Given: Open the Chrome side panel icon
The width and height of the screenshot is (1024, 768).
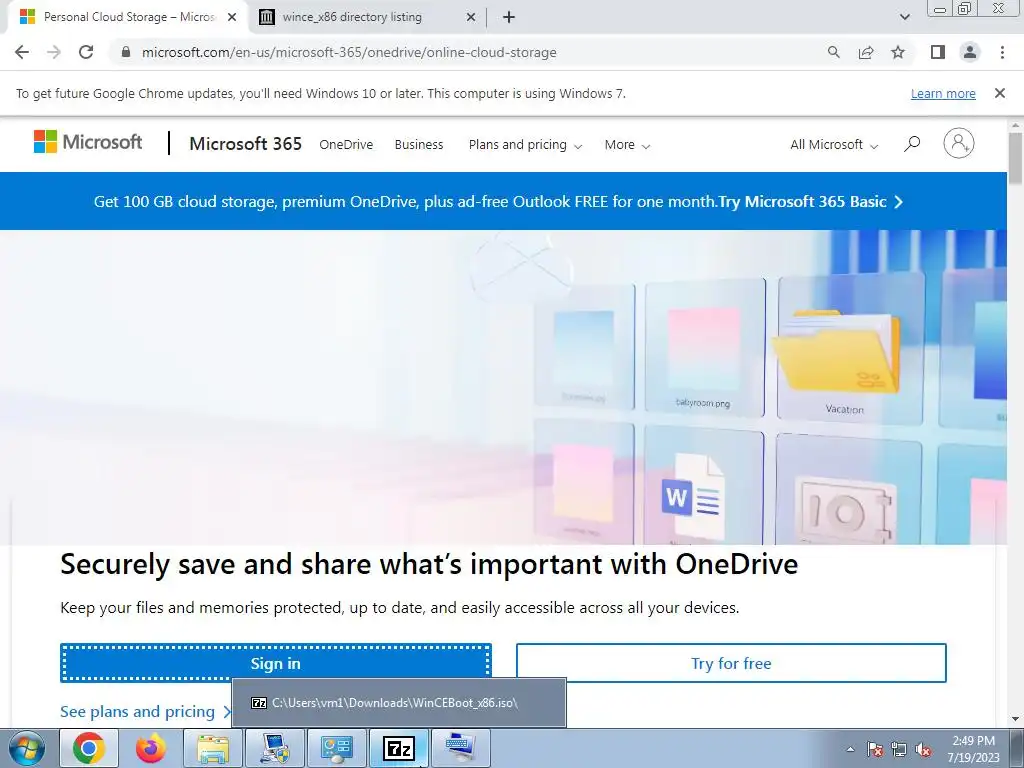Looking at the screenshot, I should (x=938, y=52).
